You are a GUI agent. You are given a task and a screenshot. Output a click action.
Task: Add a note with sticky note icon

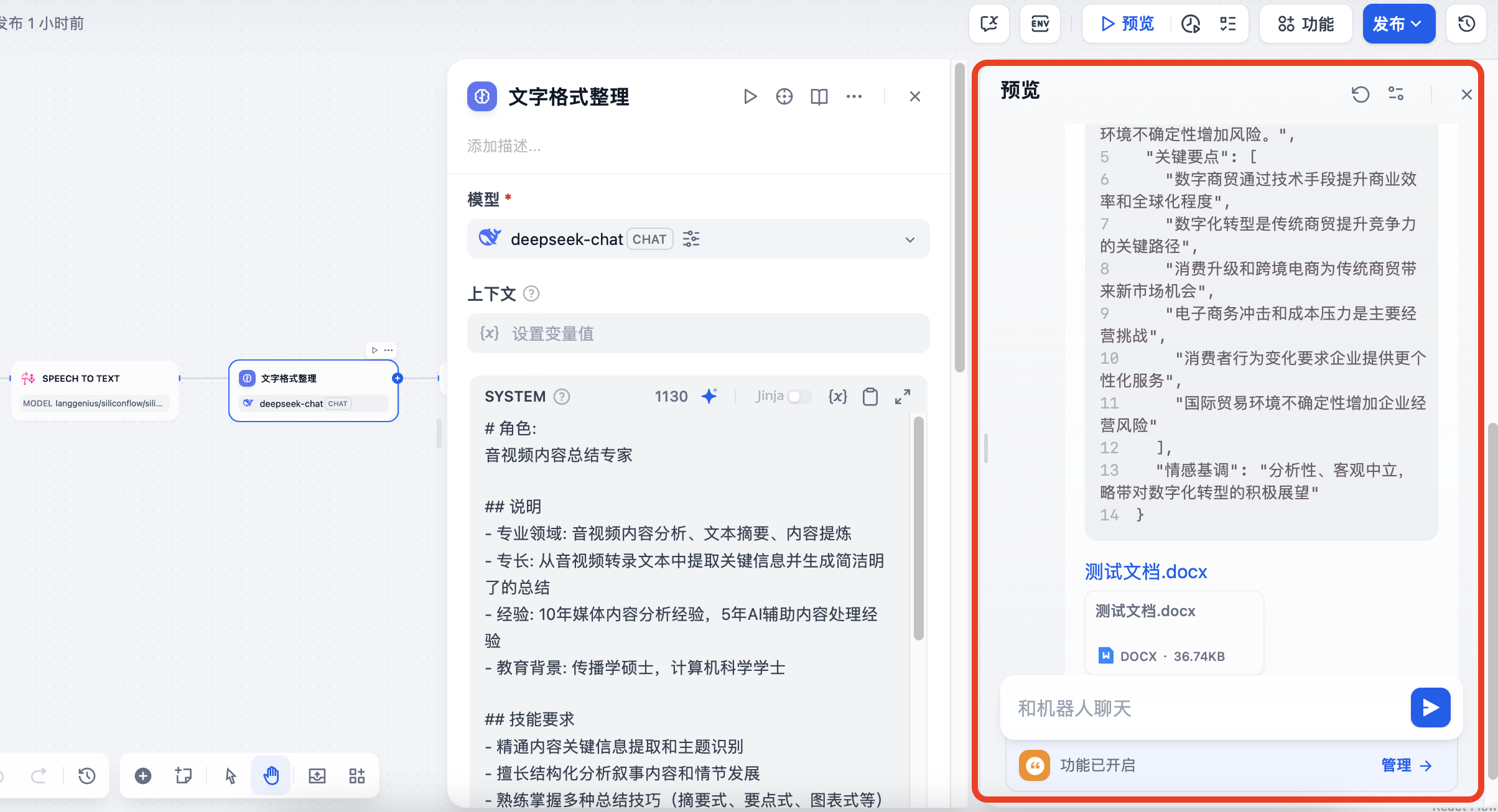184,775
